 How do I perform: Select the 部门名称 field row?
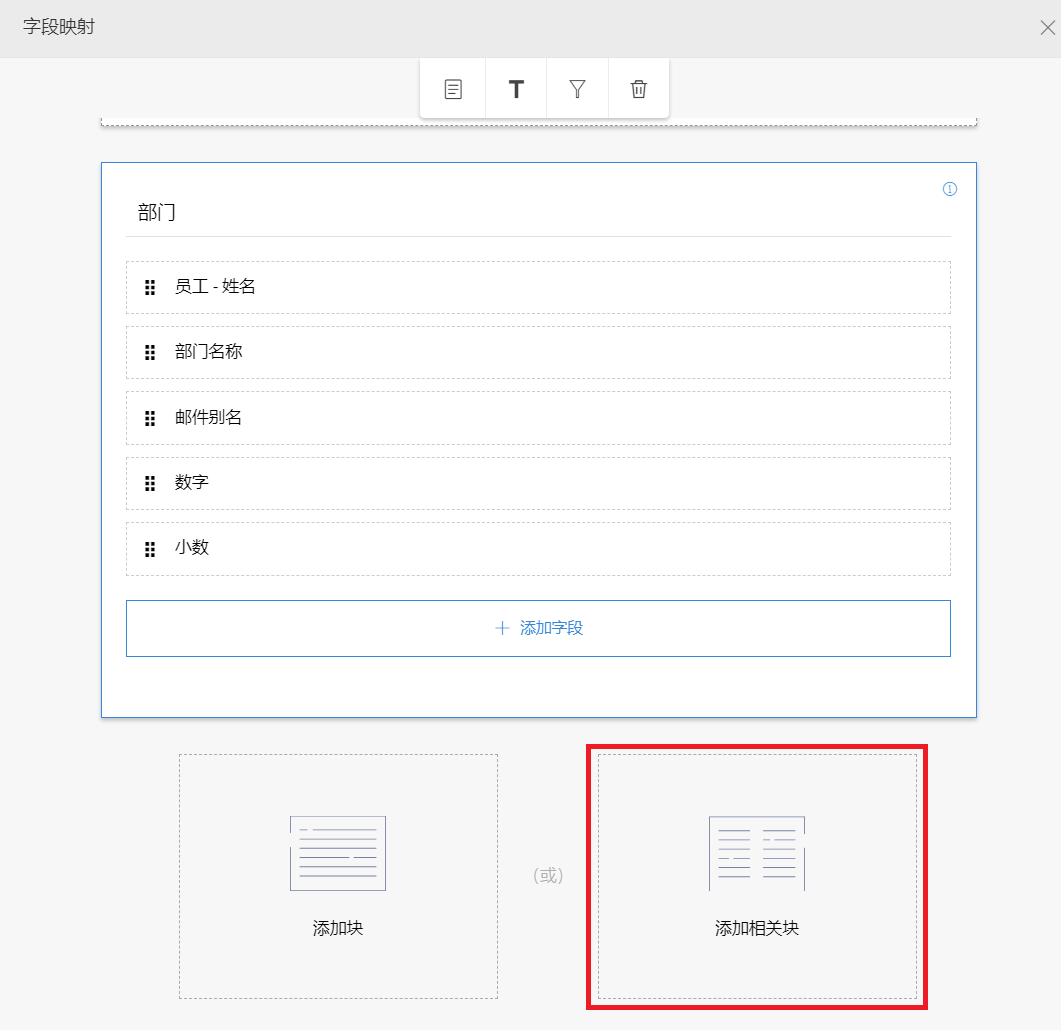[538, 352]
